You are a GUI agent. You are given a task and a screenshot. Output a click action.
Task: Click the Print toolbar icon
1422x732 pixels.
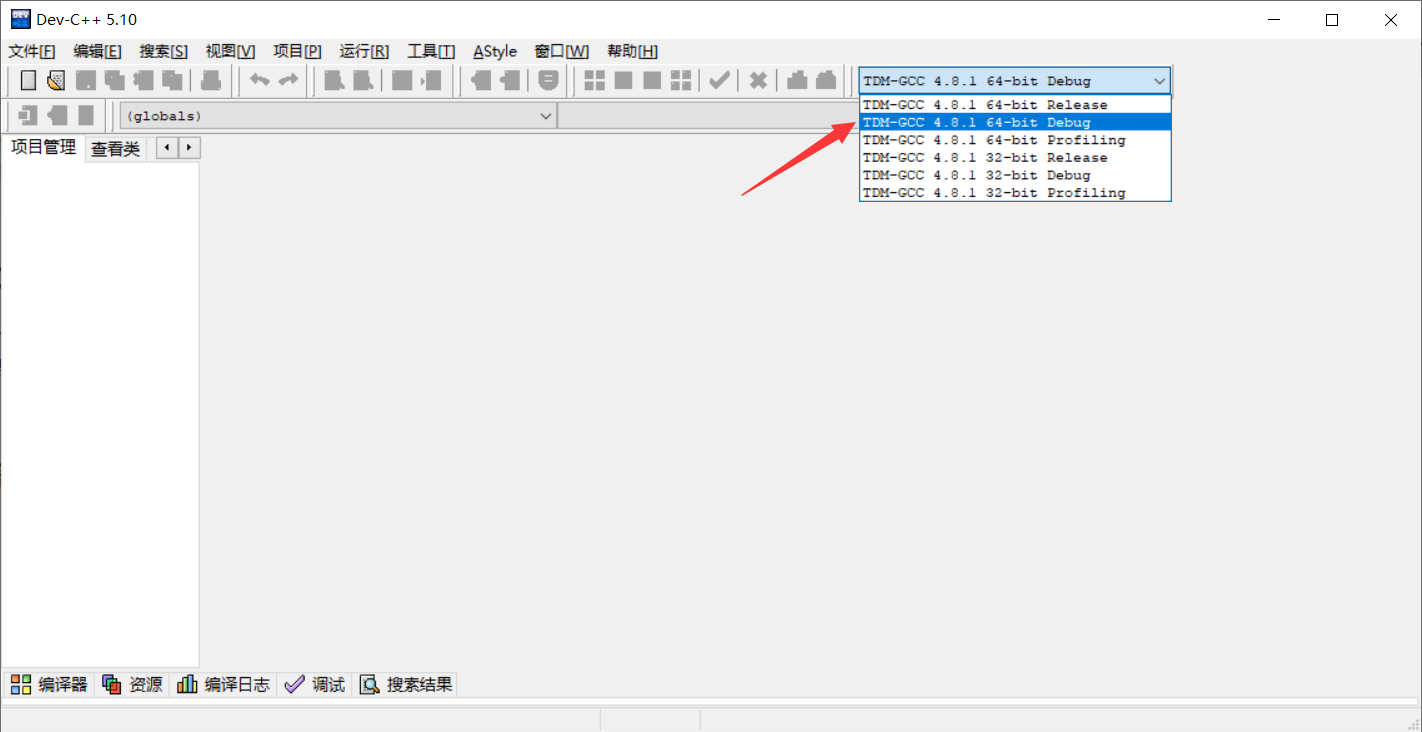click(x=211, y=81)
